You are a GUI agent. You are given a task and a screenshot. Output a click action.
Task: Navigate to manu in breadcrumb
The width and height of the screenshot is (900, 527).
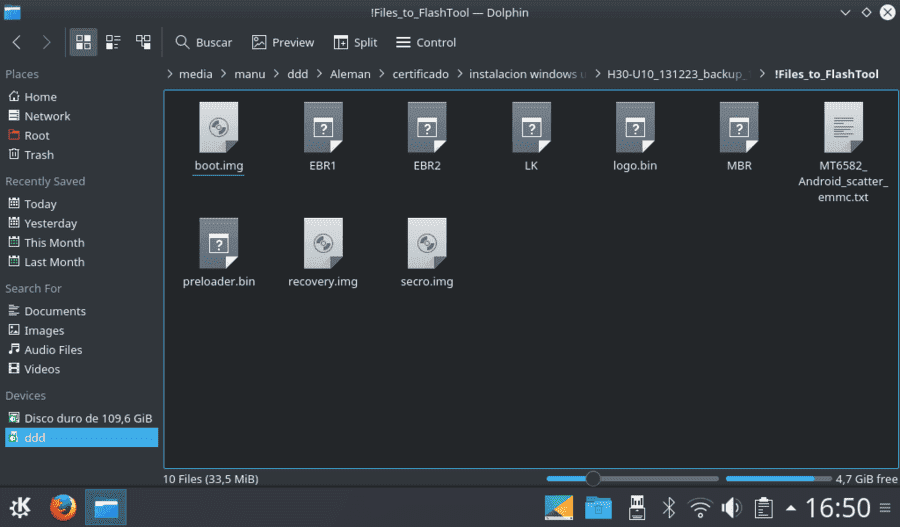tap(250, 74)
